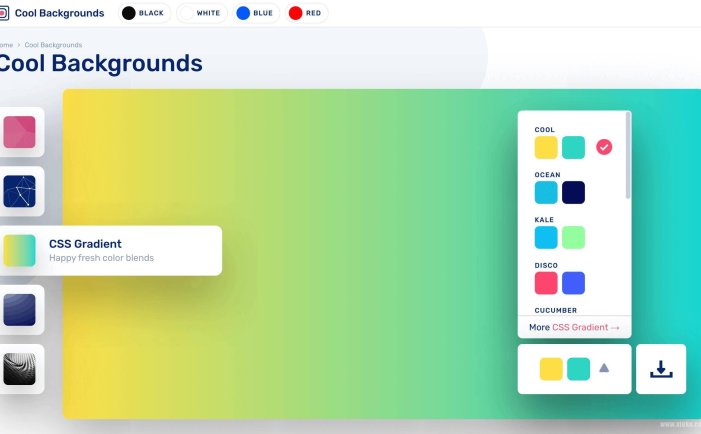The image size is (701, 434).
Task: Toggle the Blue color filter
Action: 256,13
